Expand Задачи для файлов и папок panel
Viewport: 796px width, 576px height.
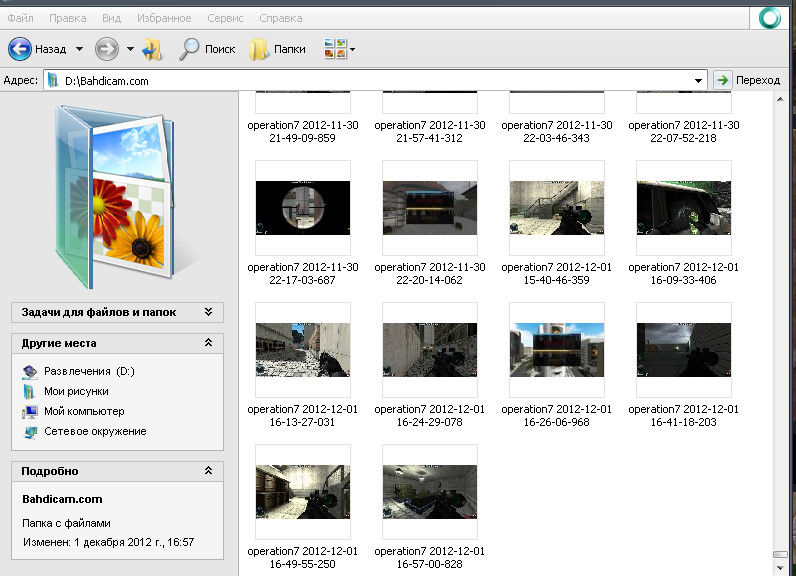[117, 312]
